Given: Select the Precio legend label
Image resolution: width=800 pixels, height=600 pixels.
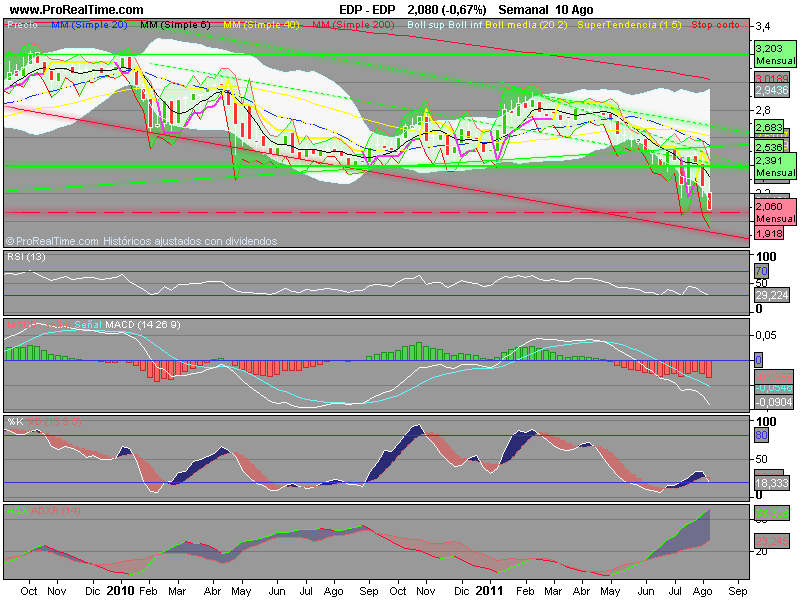Looking at the screenshot, I should tap(22, 24).
